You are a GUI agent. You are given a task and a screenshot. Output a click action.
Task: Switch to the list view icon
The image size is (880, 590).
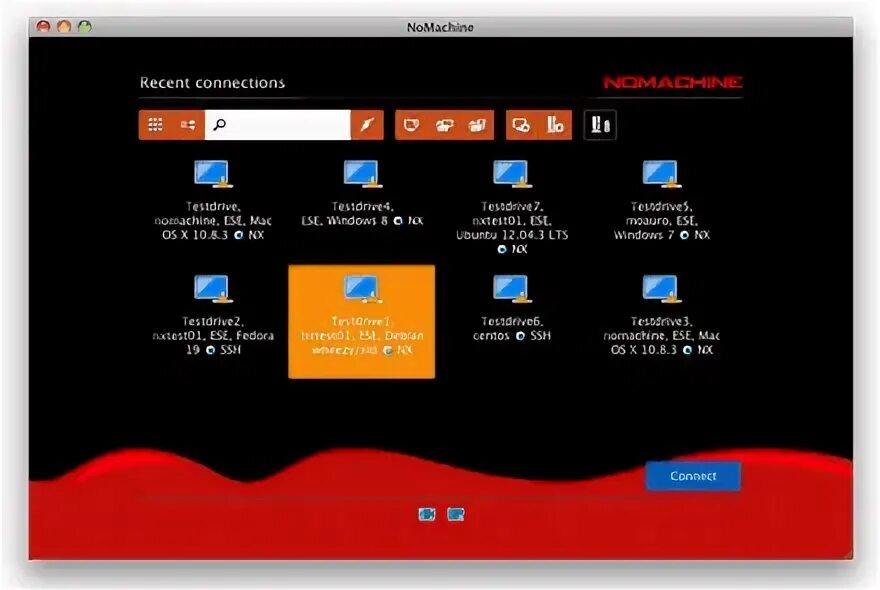pyautogui.click(x=188, y=125)
